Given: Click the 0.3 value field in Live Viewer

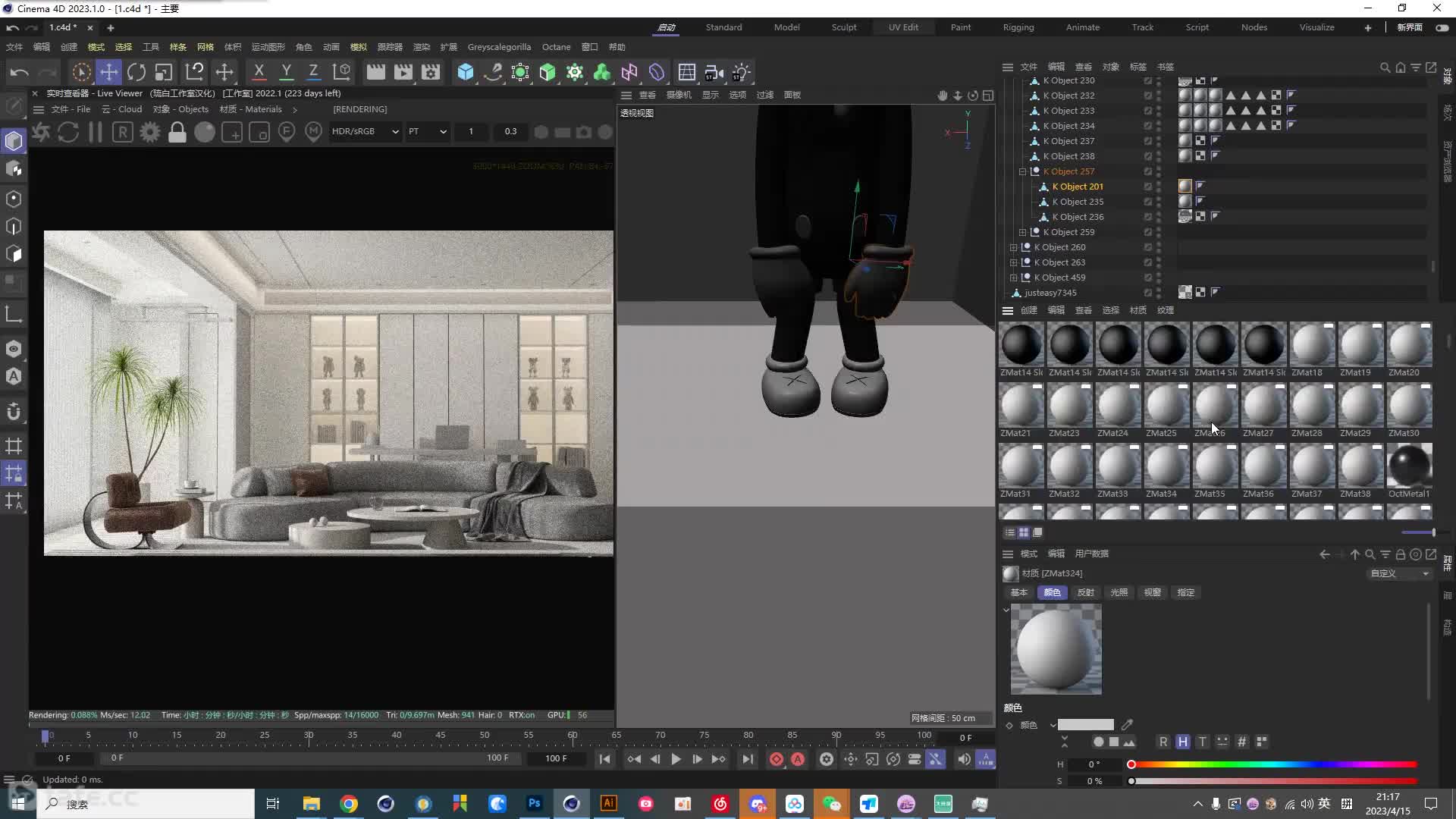Looking at the screenshot, I should coord(510,131).
